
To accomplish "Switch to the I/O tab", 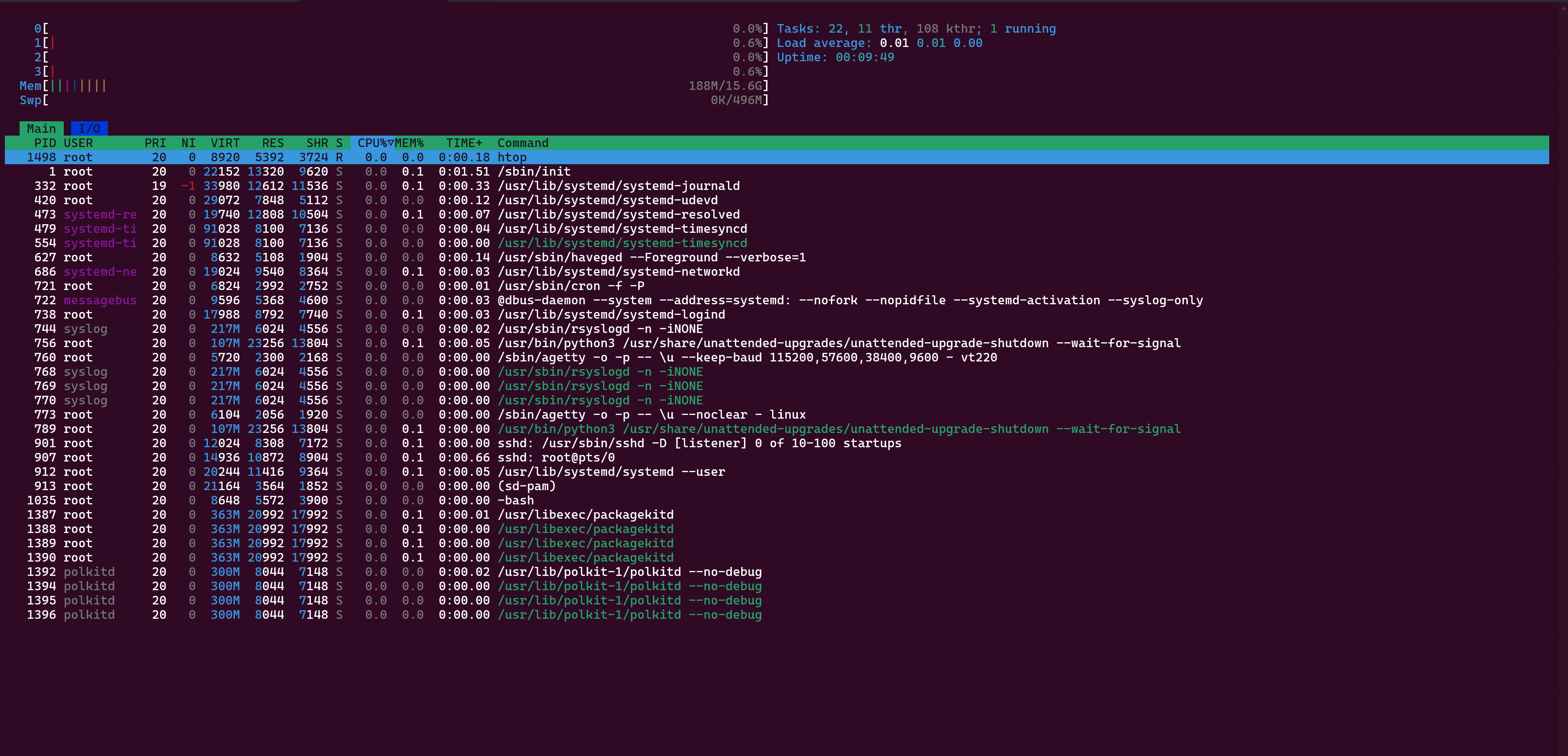I will tap(89, 128).
